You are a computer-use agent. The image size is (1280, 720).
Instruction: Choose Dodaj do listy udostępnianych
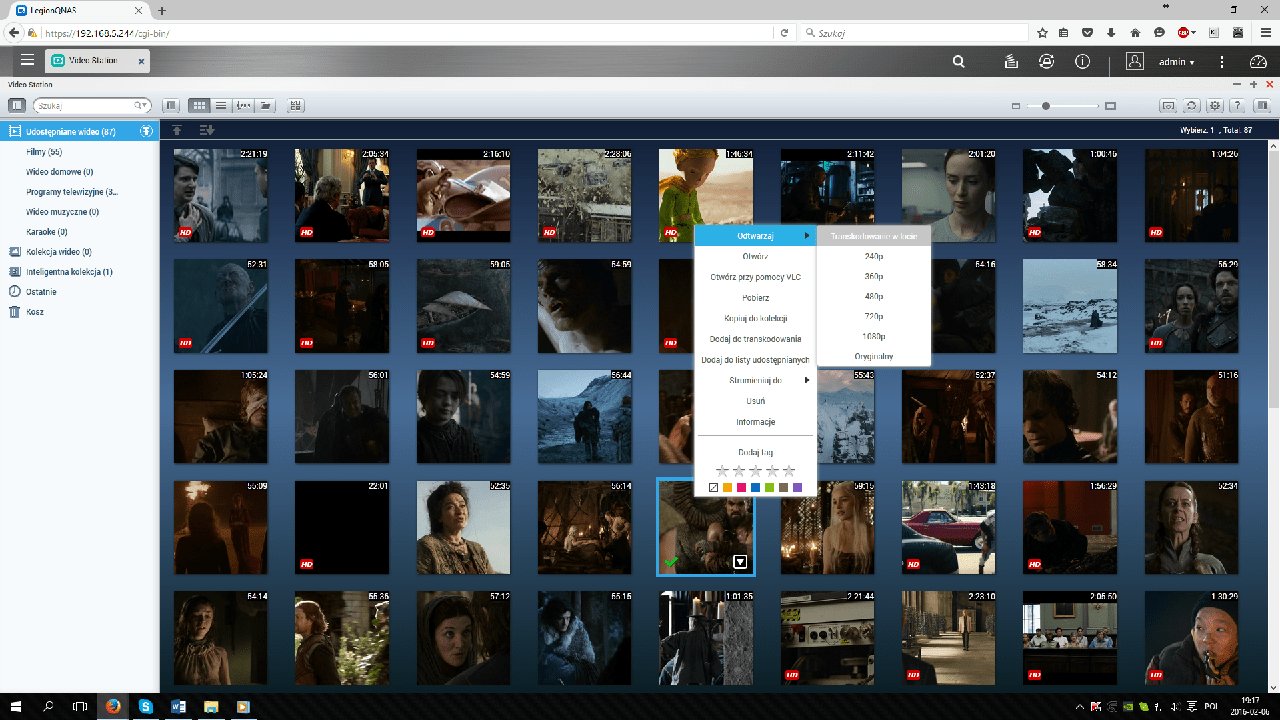click(755, 360)
